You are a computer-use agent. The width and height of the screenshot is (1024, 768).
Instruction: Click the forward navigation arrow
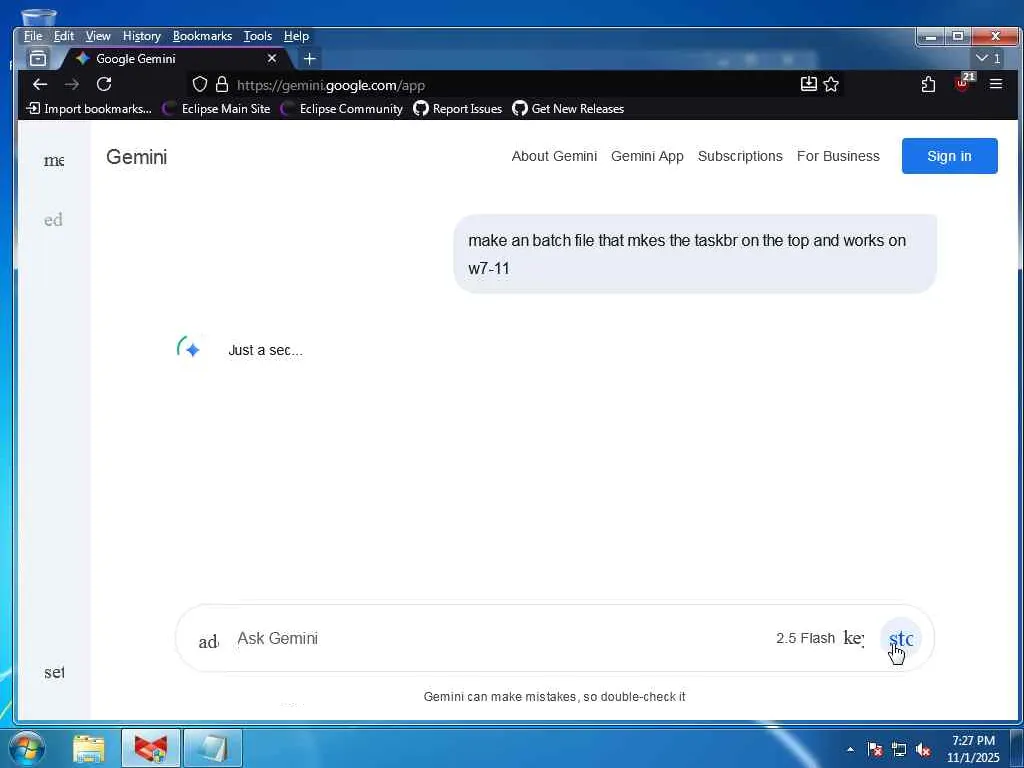pyautogui.click(x=72, y=84)
